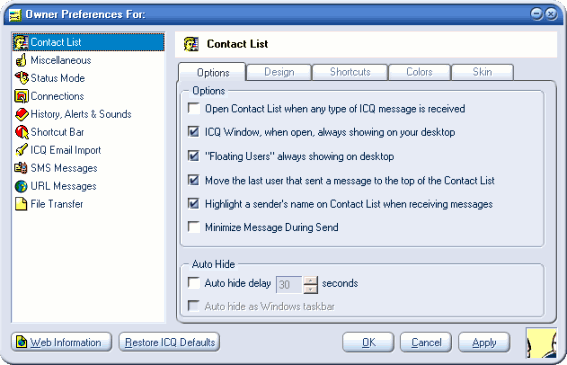
Task: Select Connections in the preferences list
Action: pos(89,96)
